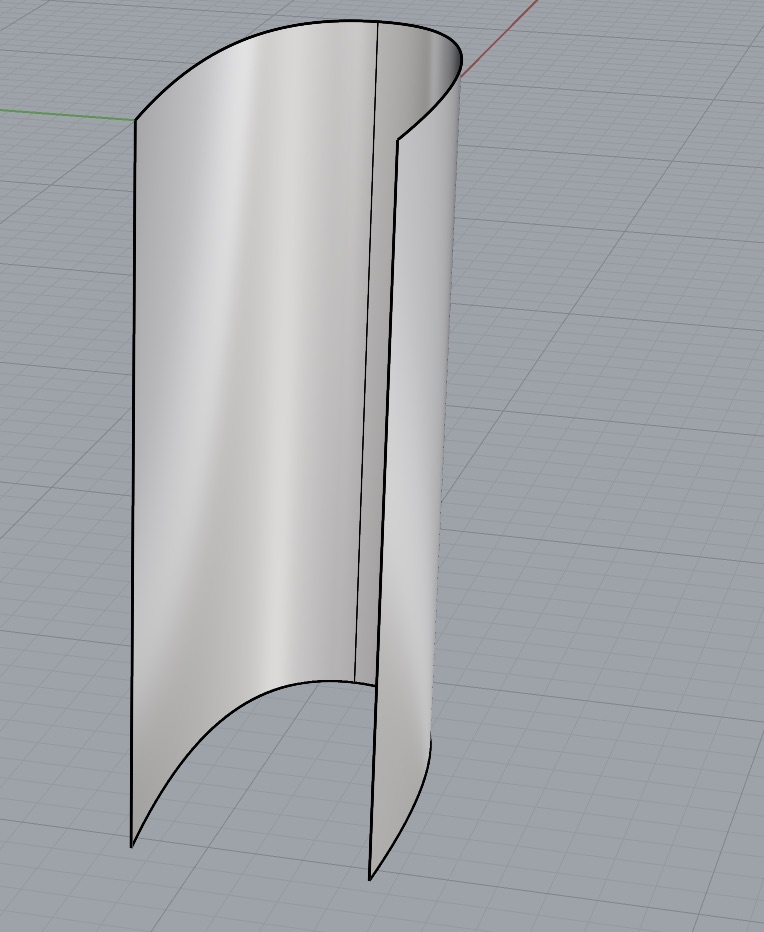Click the thin vertical seam line inside the surface

[x=367, y=350]
